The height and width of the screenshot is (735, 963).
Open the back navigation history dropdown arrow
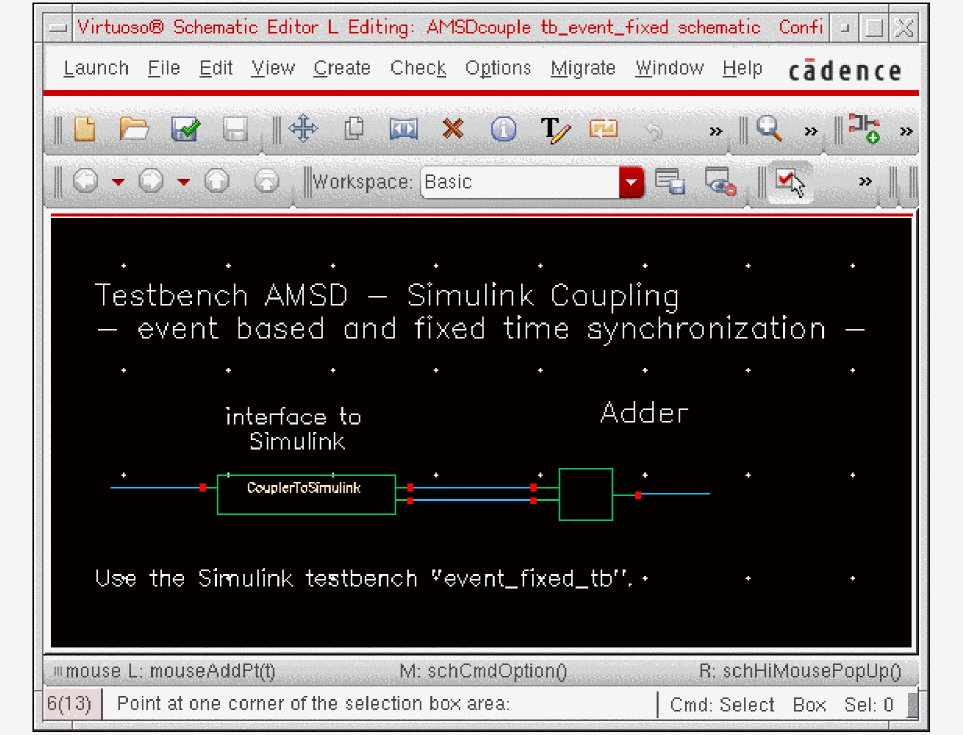(118, 182)
